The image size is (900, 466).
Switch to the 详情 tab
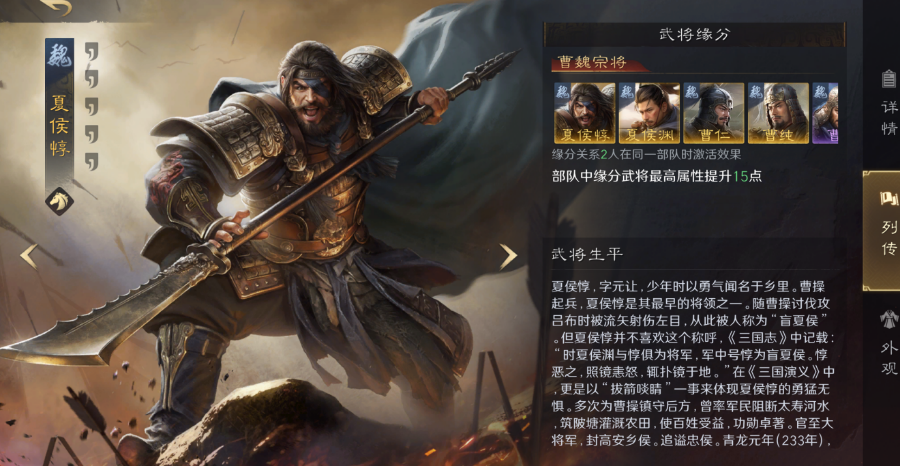[x=889, y=103]
